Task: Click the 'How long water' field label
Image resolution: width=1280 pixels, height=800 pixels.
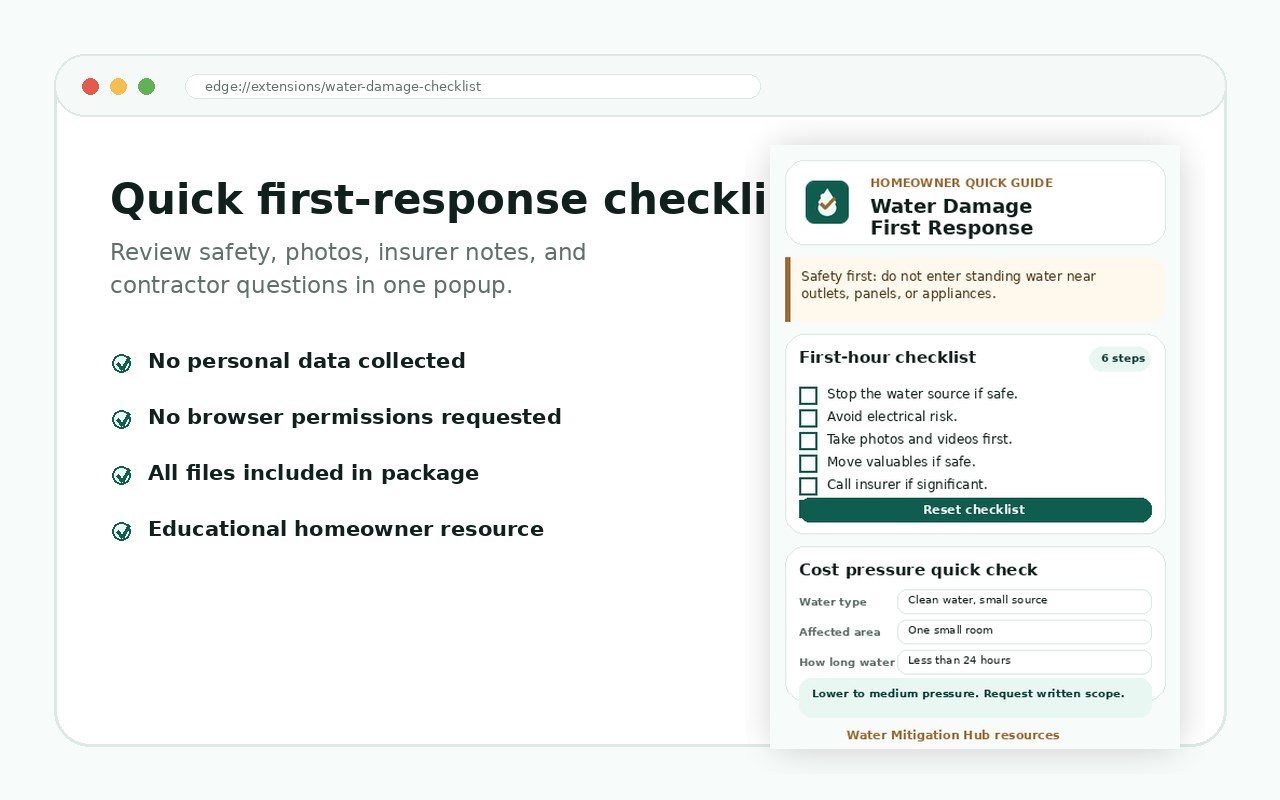Action: [x=847, y=662]
